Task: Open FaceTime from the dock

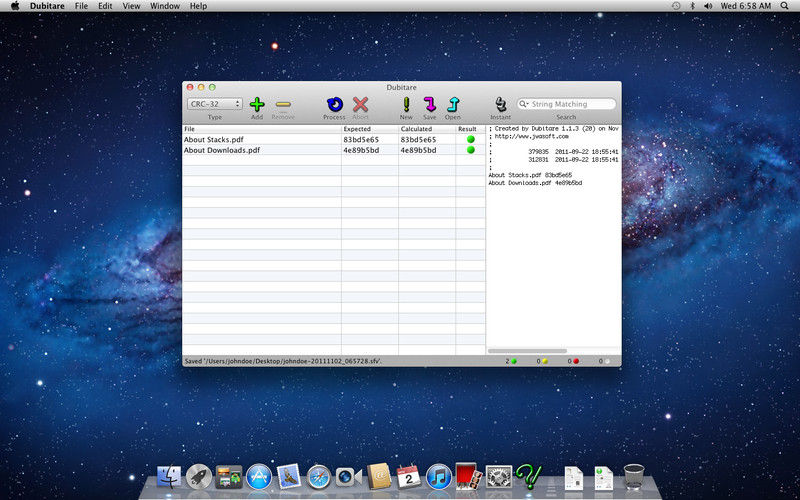Action: pos(349,477)
